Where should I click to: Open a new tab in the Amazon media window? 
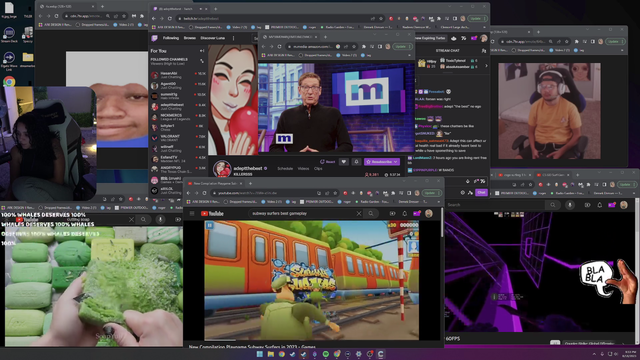coord(325,37)
